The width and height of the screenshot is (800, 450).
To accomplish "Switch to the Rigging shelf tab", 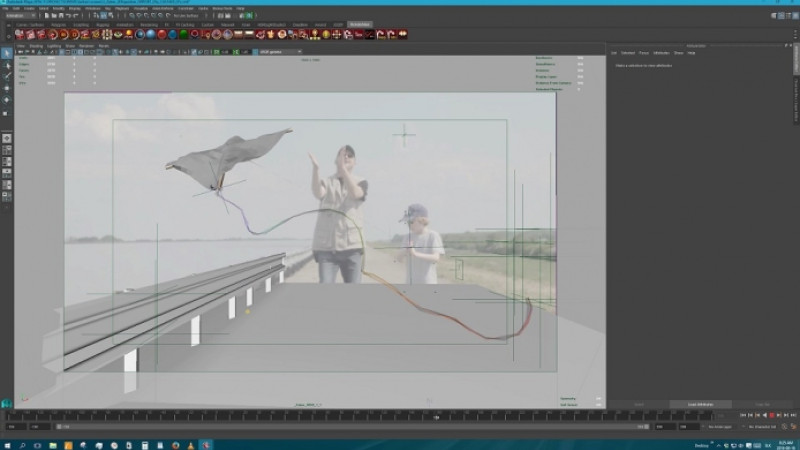I will [103, 24].
